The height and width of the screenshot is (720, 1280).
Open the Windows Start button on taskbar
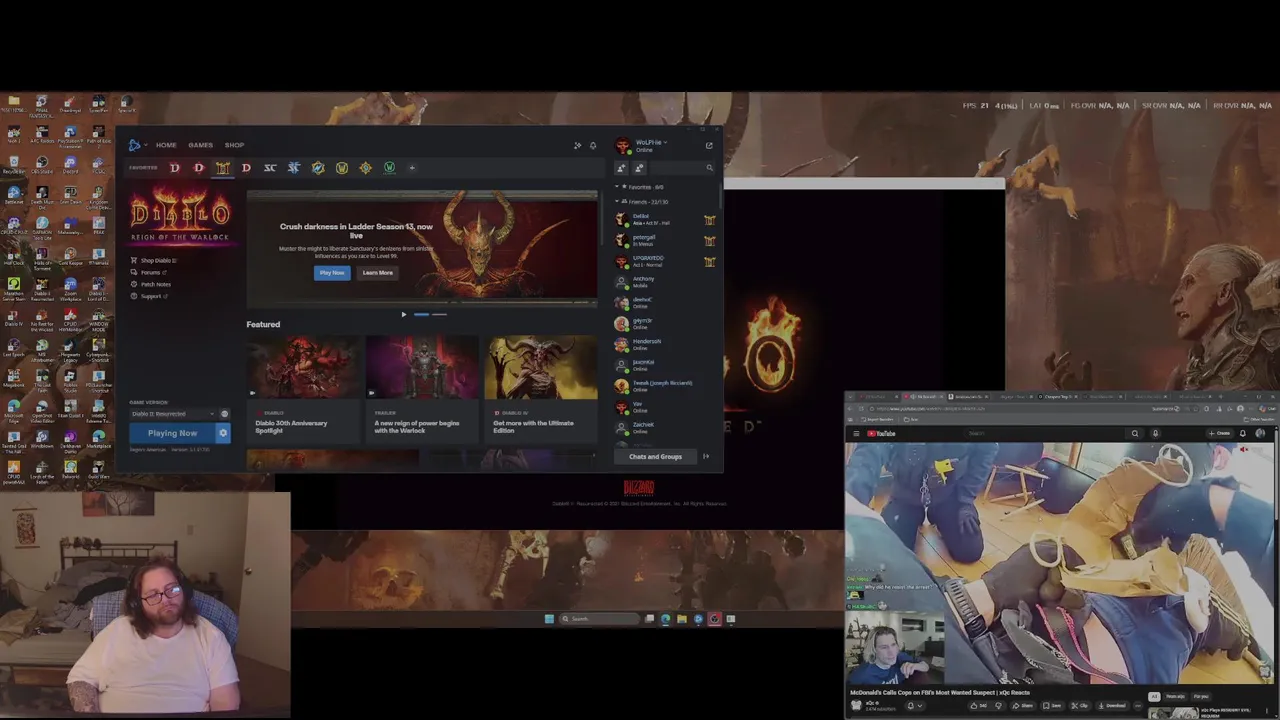pos(549,619)
